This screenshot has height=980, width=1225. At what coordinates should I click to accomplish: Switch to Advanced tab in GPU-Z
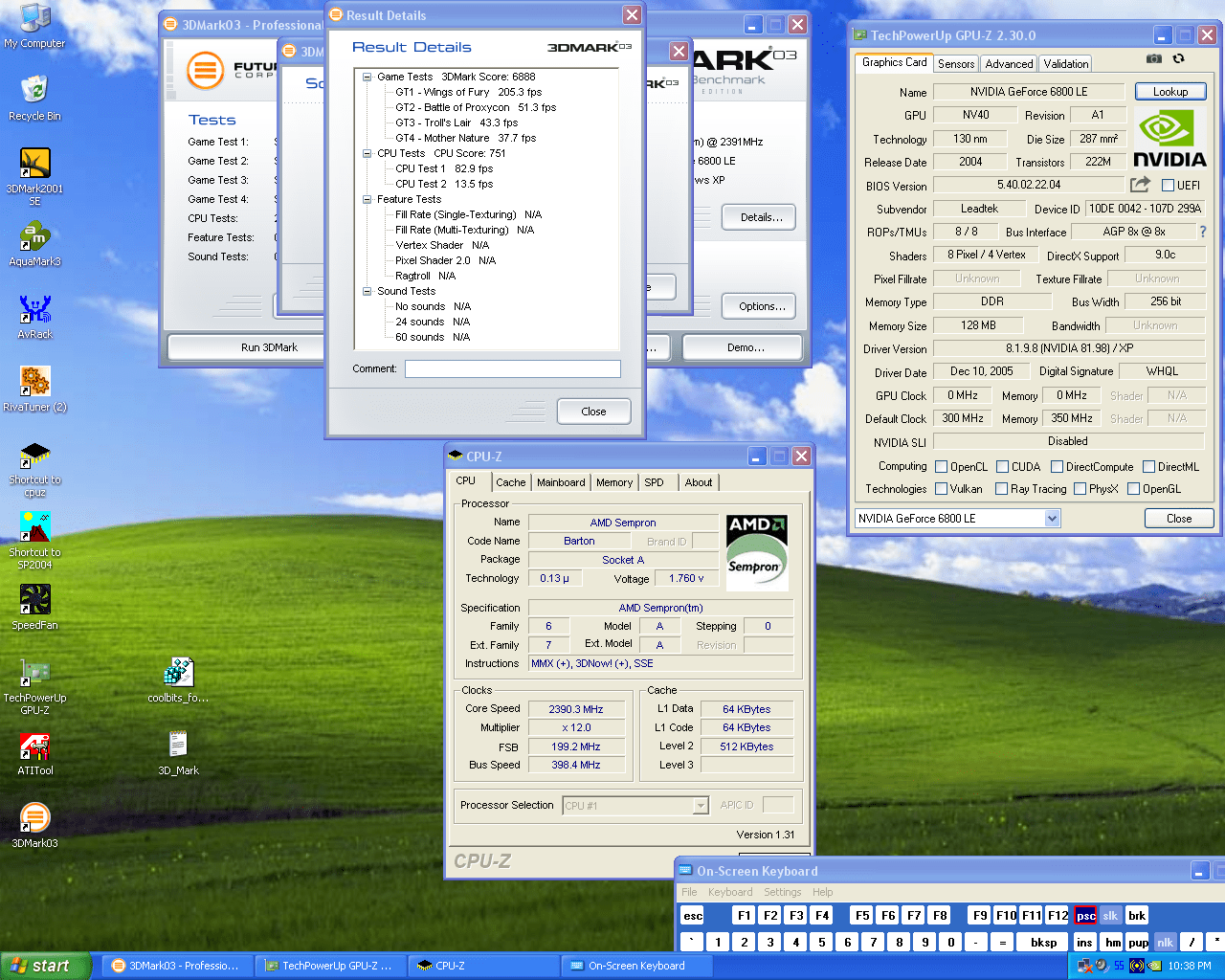[1009, 64]
